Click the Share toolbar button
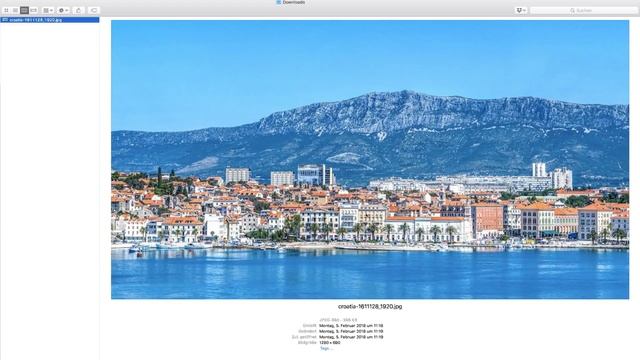Viewport: 640px width, 360px height. point(78,10)
